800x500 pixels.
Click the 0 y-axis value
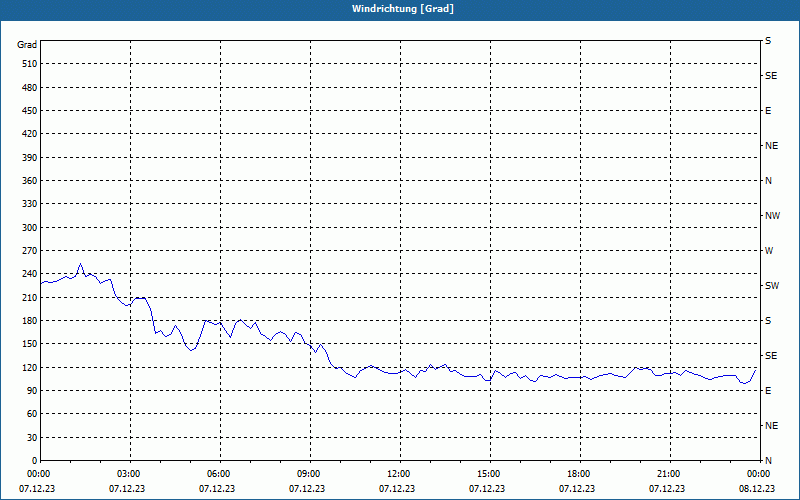click(35, 460)
